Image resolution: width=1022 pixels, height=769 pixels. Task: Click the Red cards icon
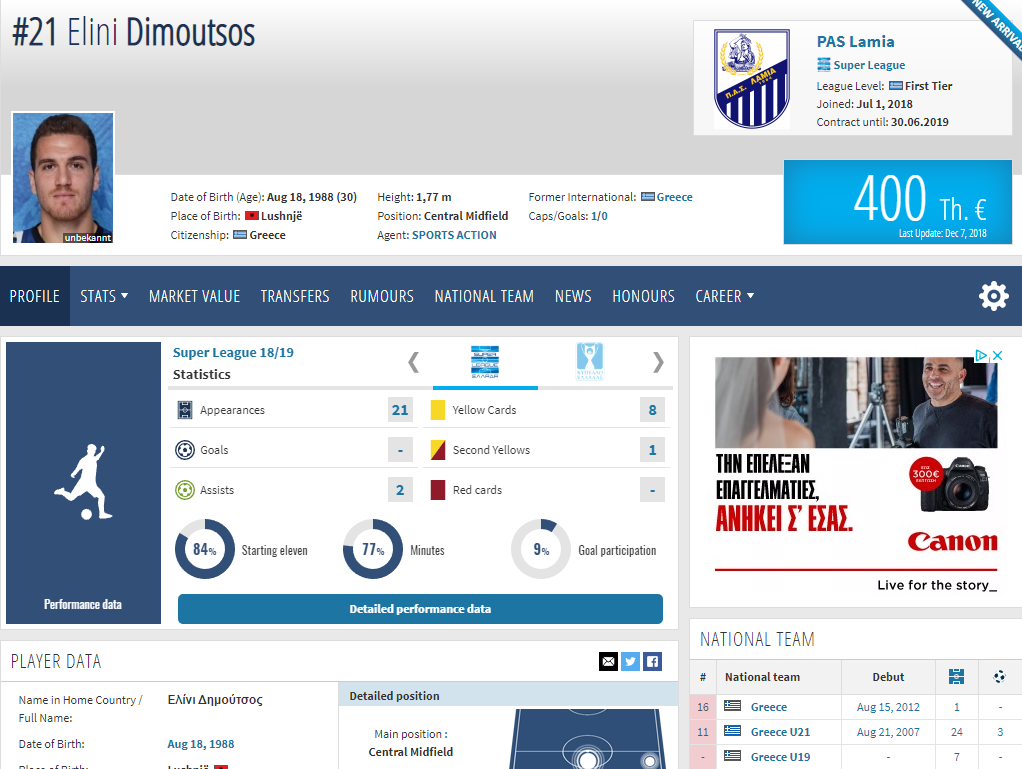438,489
